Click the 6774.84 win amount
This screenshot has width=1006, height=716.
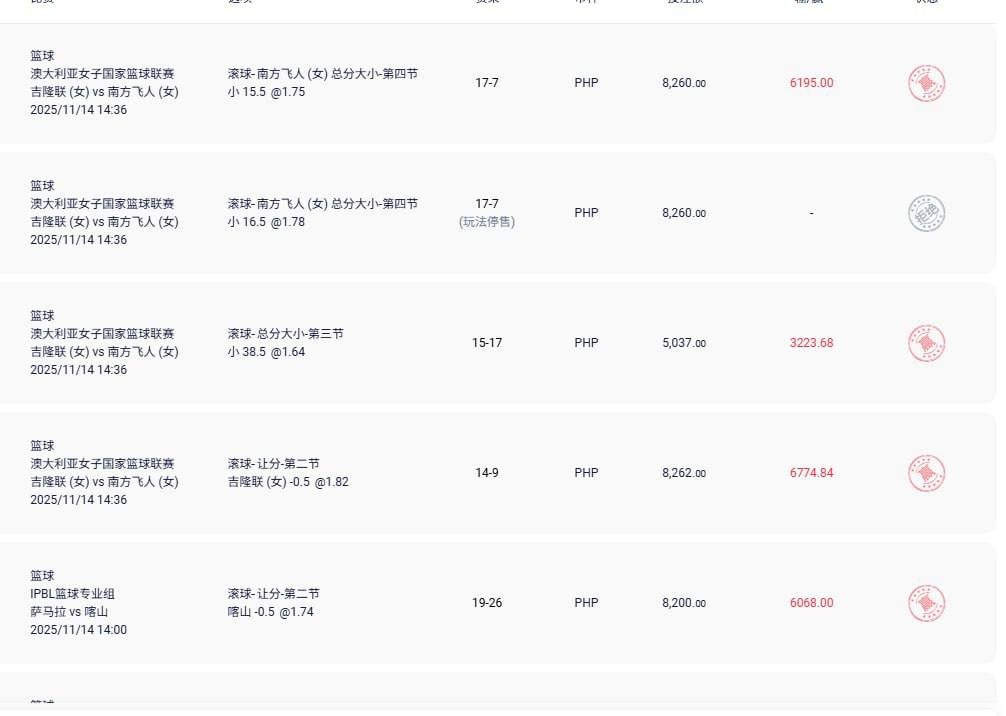(x=811, y=473)
